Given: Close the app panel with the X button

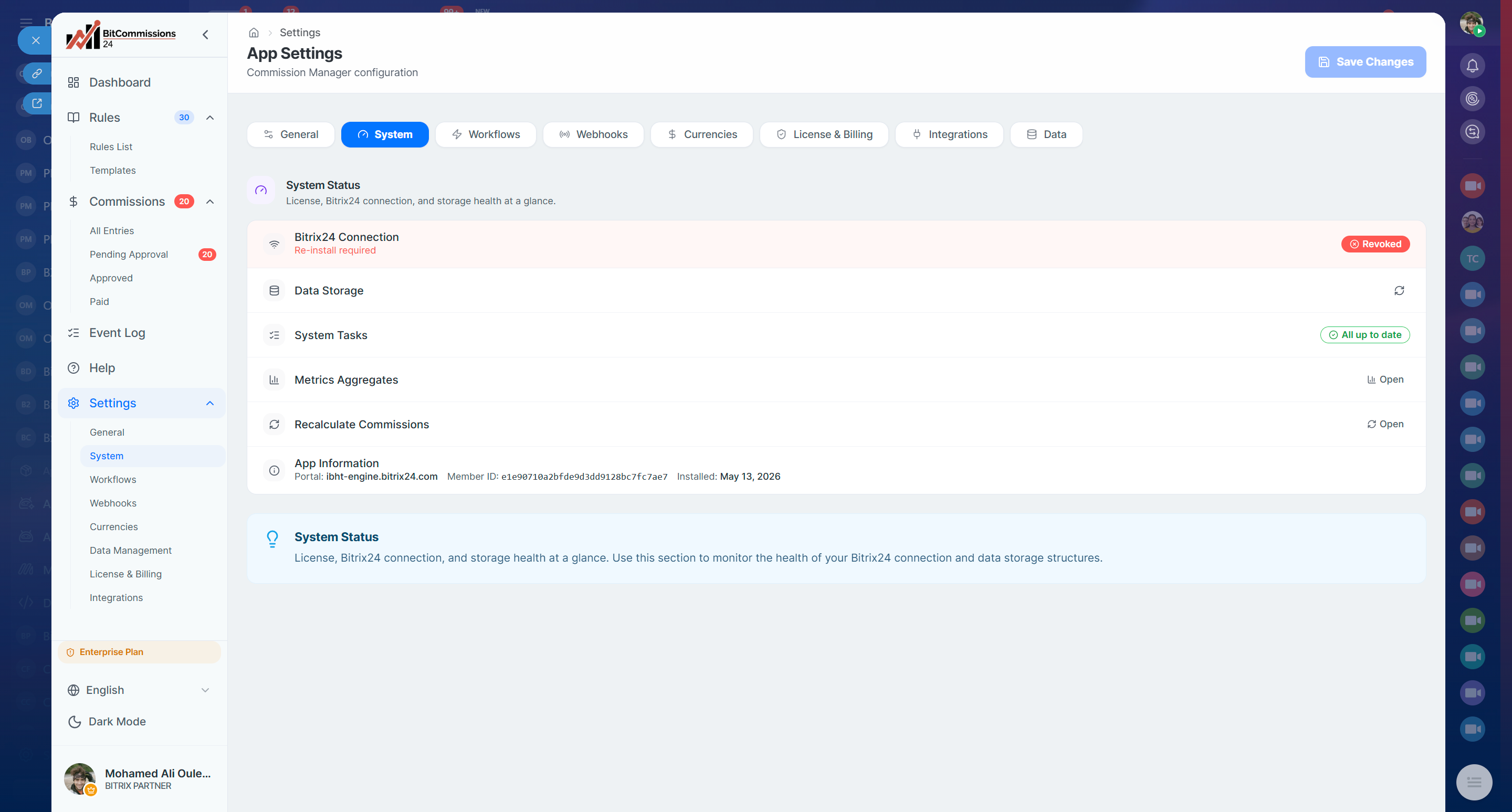Looking at the screenshot, I should click(36, 40).
